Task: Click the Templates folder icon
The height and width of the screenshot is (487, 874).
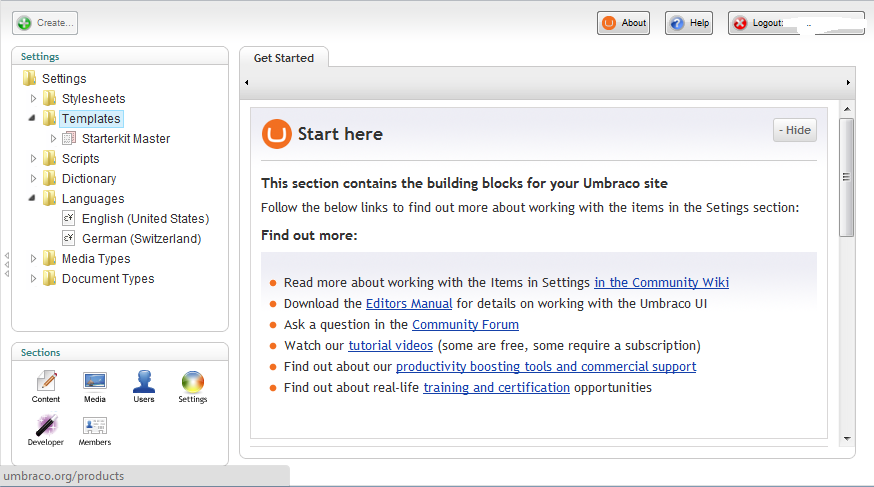Action: (50, 119)
